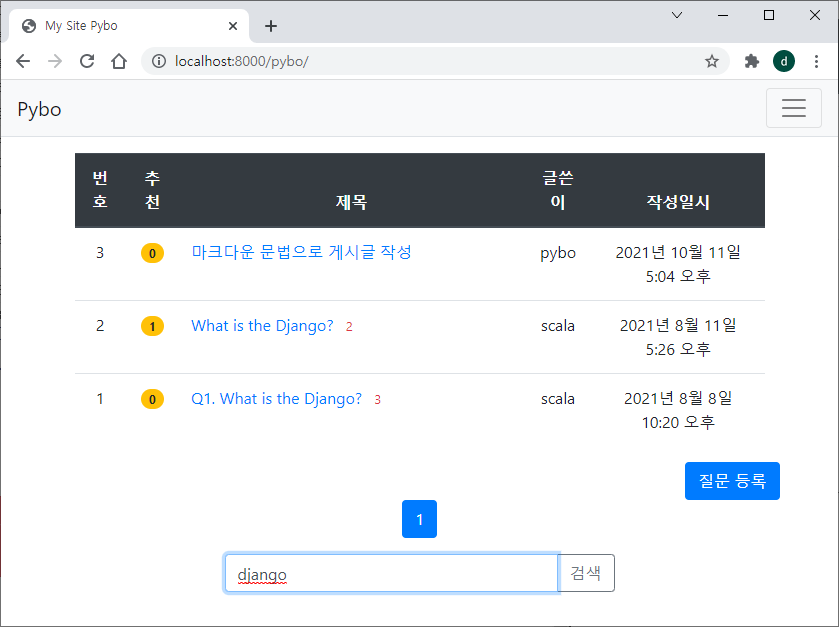Open 'Q1. What is the Django?' question
839x627 pixels.
pos(277,399)
